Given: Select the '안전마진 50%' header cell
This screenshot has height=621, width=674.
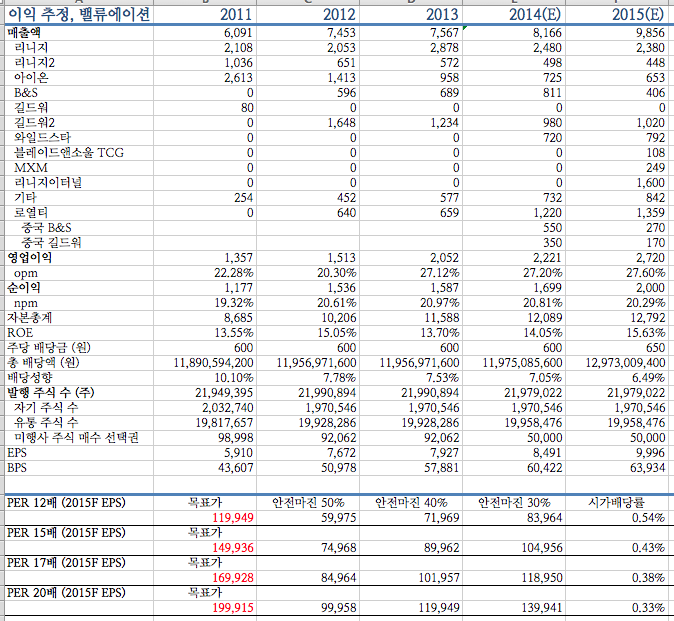Looking at the screenshot, I should [x=308, y=503].
